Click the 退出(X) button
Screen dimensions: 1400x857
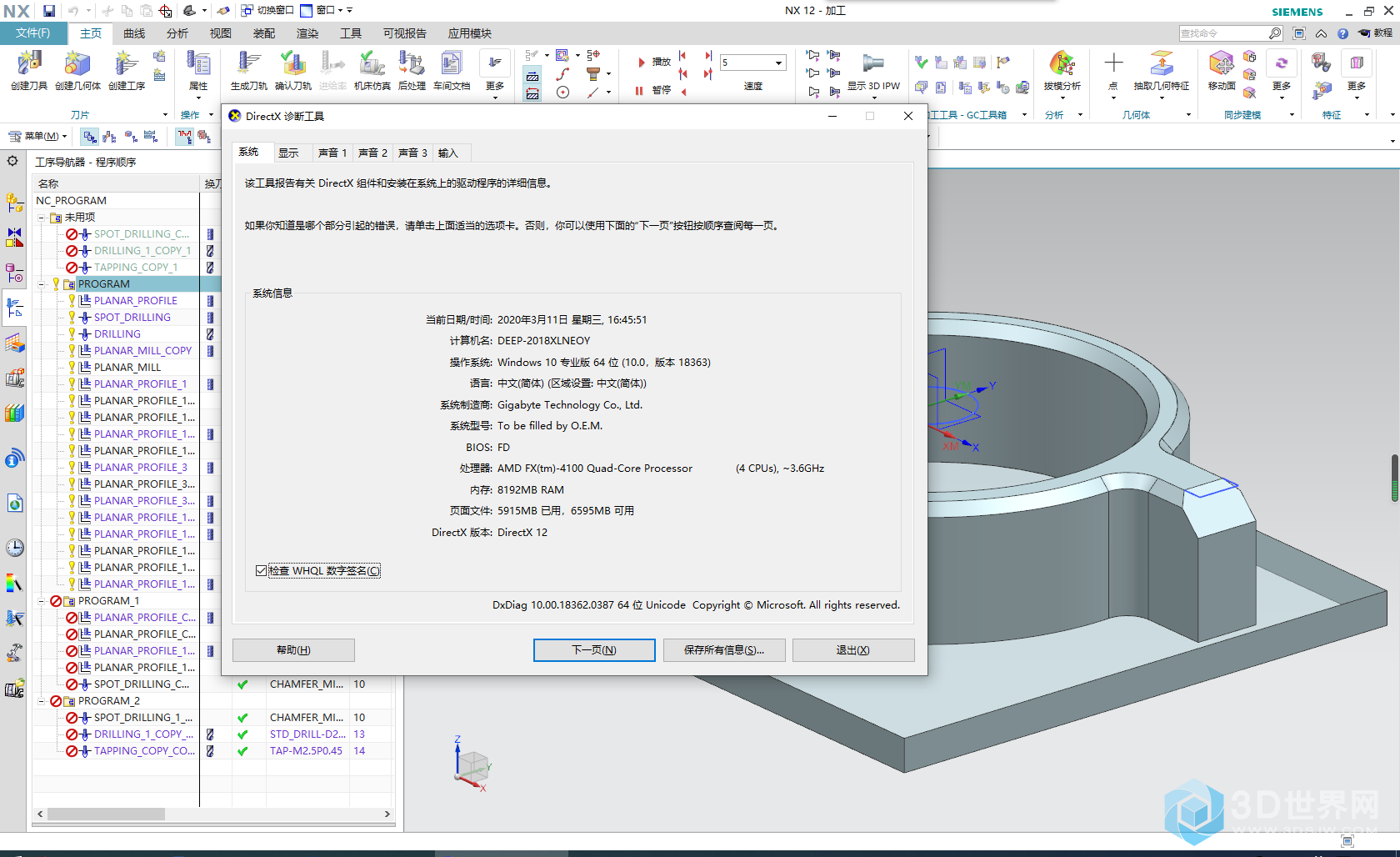click(853, 650)
